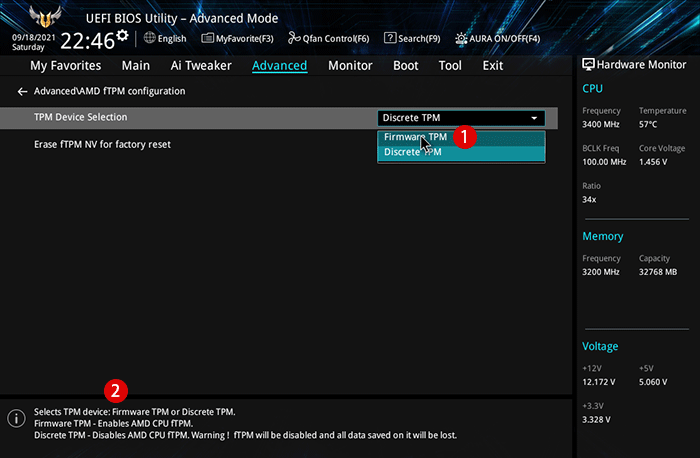Click the info icon in help area
The image size is (700, 458).
click(17, 419)
